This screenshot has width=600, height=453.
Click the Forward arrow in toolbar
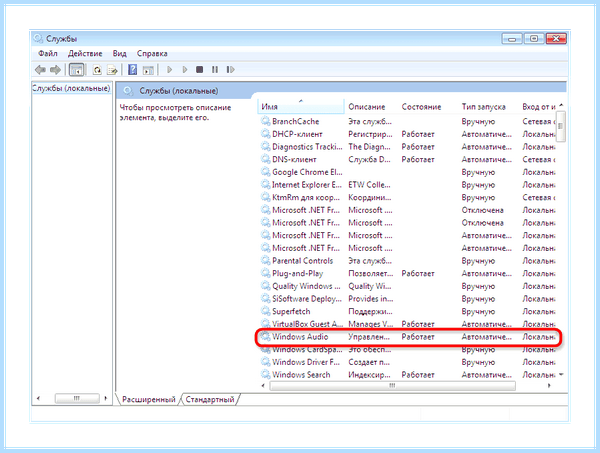click(55, 70)
